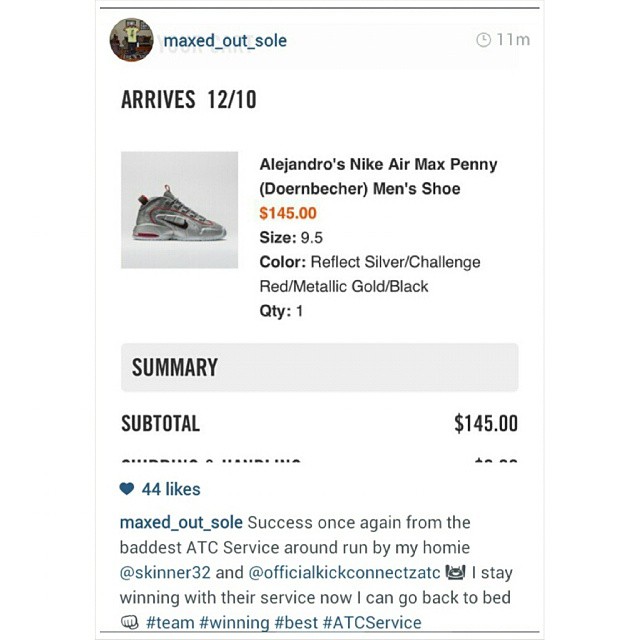The height and width of the screenshot is (640, 640).
Task: Open the #team hashtag
Action: tap(170, 623)
